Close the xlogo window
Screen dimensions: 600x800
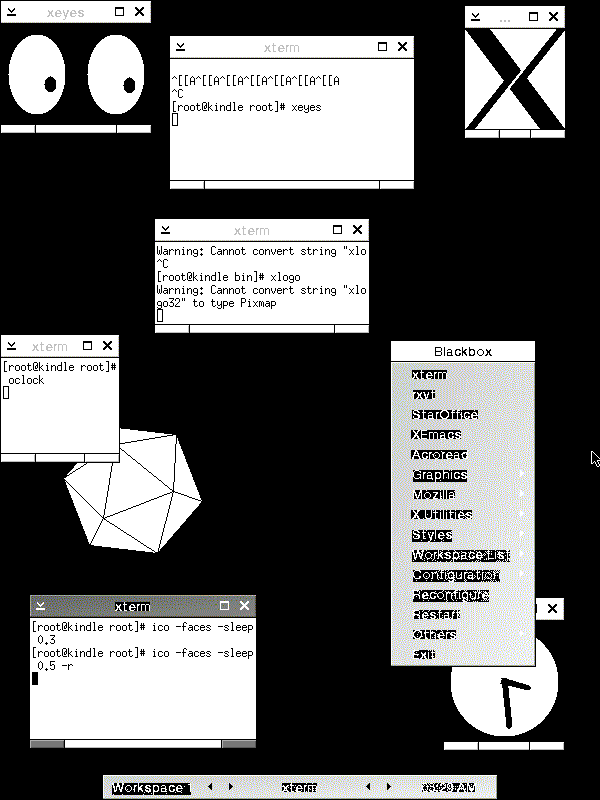[x=553, y=16]
